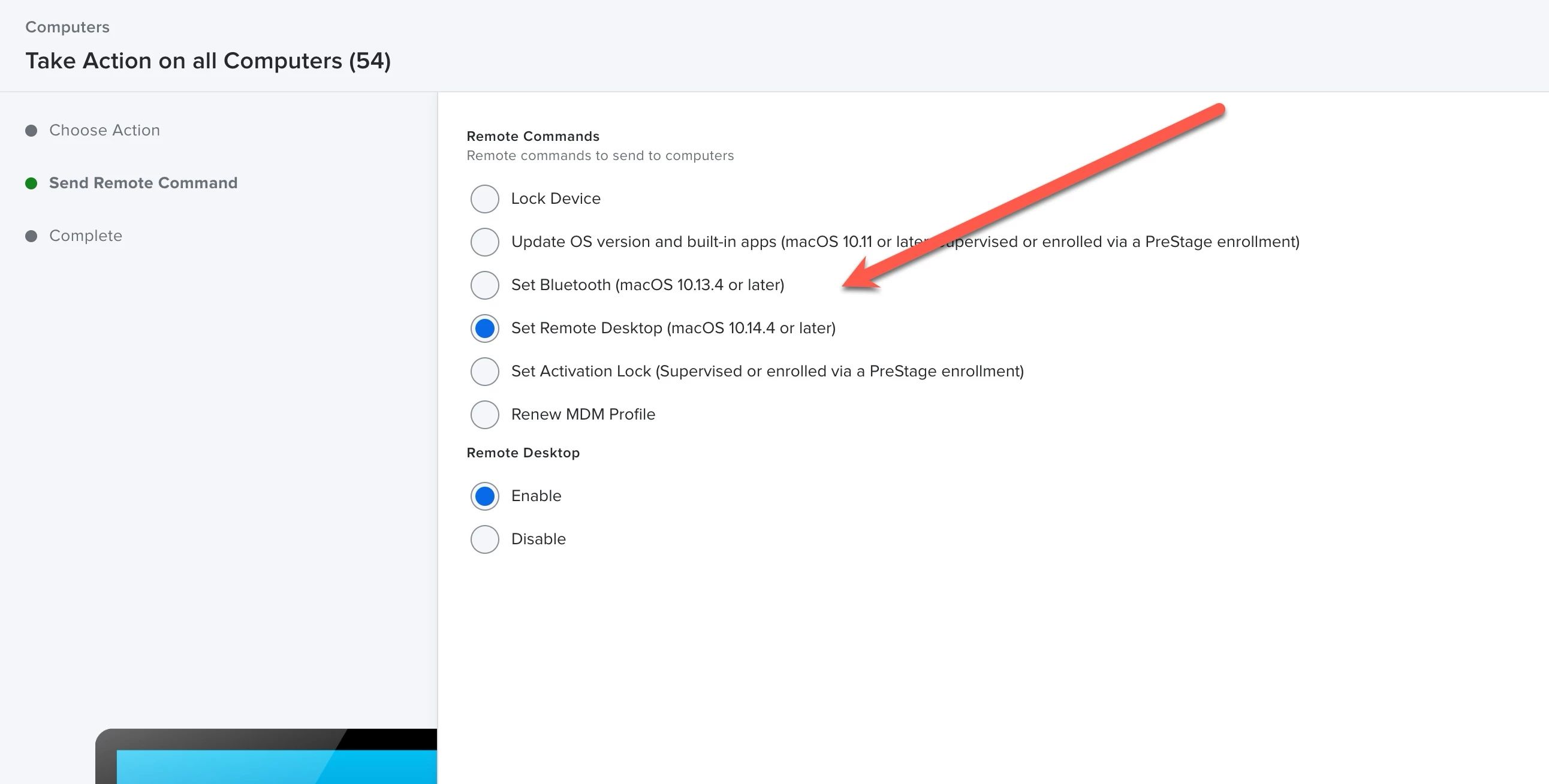Select Set Remote Desktop radio button
This screenshot has height=784, width=1549.
tap(485, 328)
